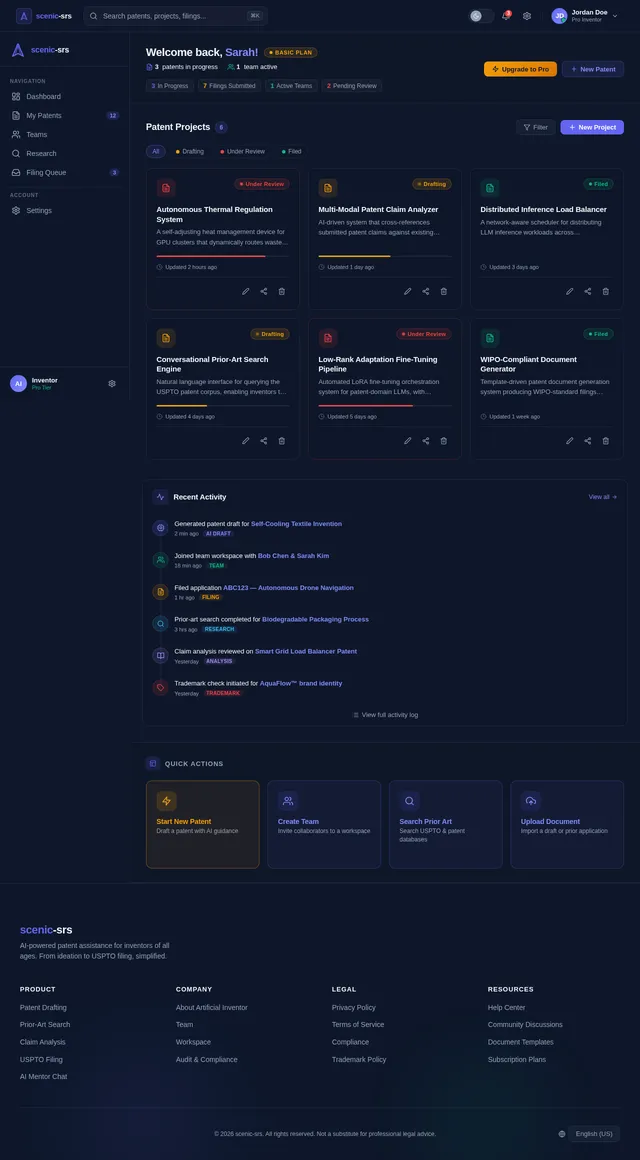This screenshot has width=640, height=1160.
Task: Delete the Multi-Modal Patent Claim Analyzer project
Action: (x=443, y=291)
